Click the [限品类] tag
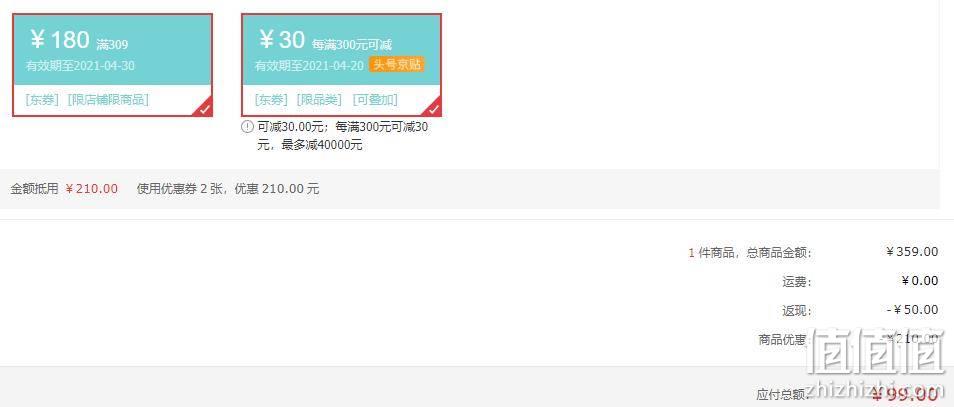The image size is (954, 407). click(x=319, y=100)
